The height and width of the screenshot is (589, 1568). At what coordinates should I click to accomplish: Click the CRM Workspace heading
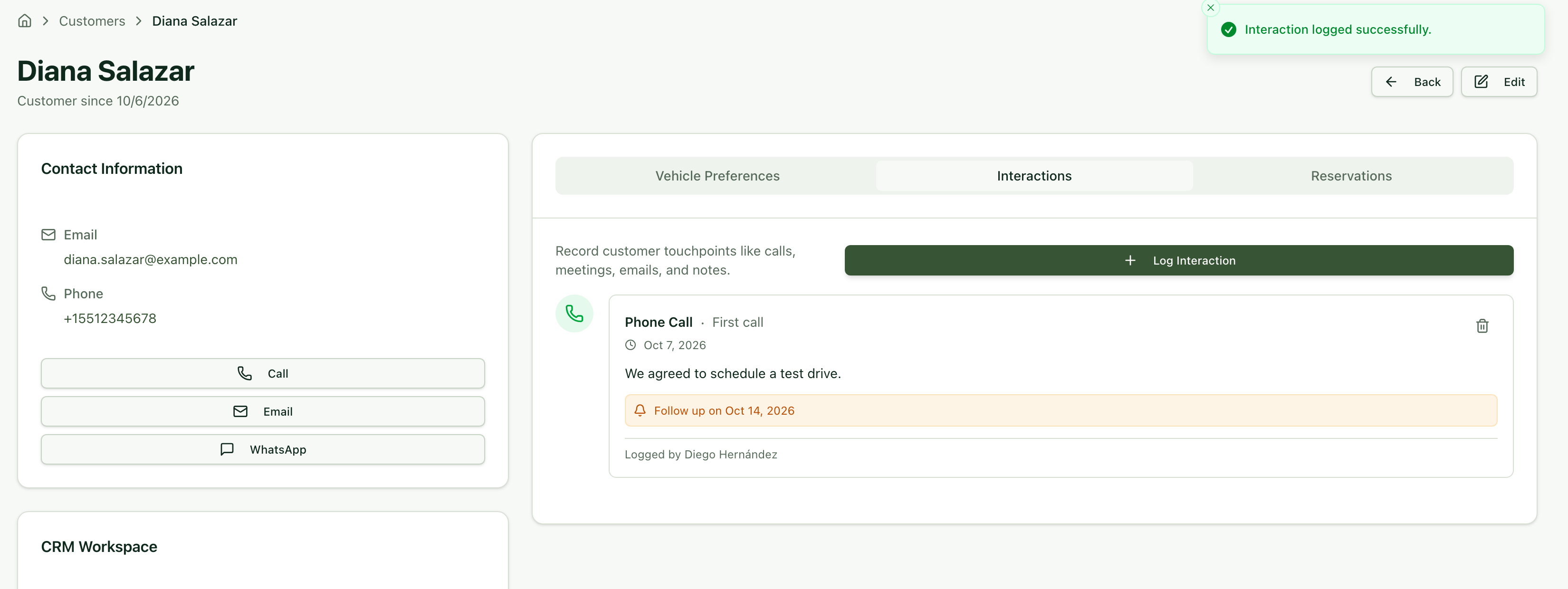coord(99,547)
